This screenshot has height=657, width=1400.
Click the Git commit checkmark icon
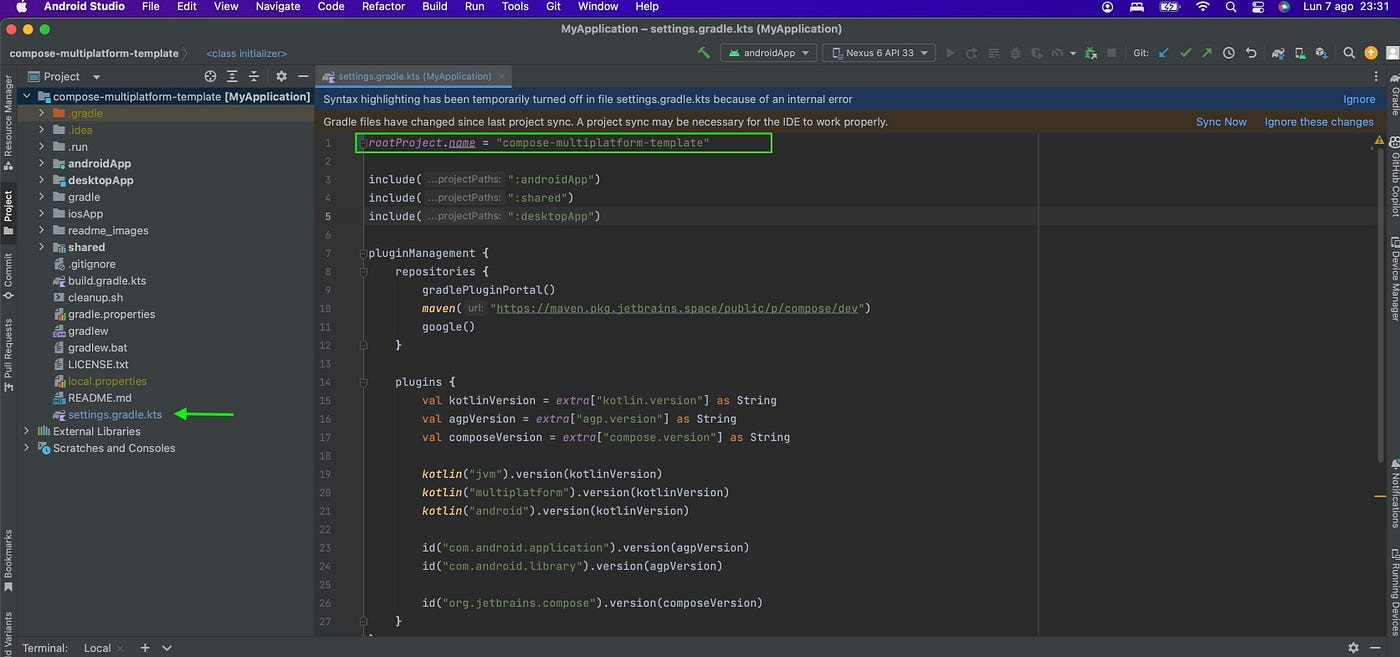coord(1185,53)
